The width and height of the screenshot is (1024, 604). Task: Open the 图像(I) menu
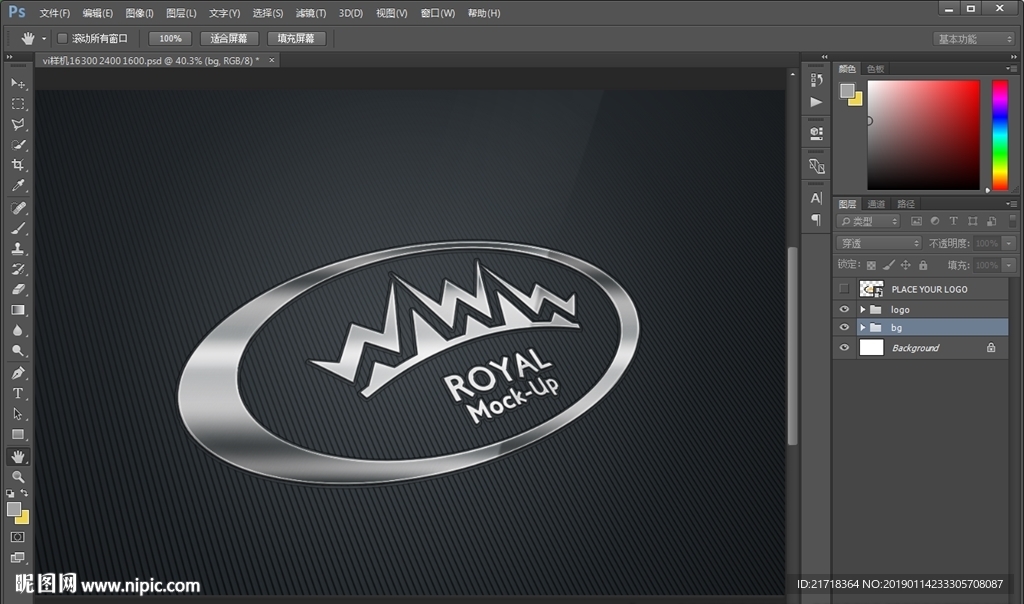[x=139, y=13]
